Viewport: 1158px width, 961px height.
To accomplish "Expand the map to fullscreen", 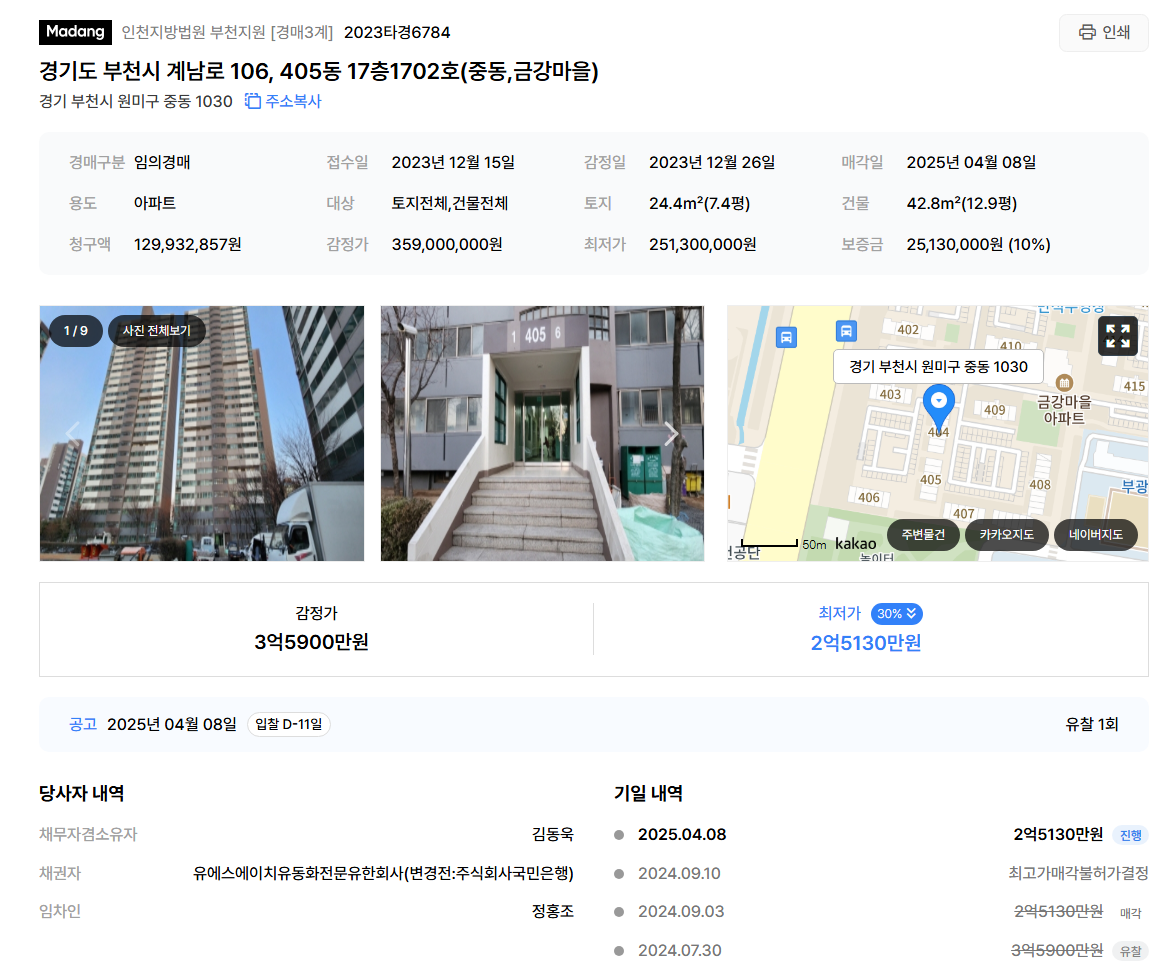I will [1117, 336].
